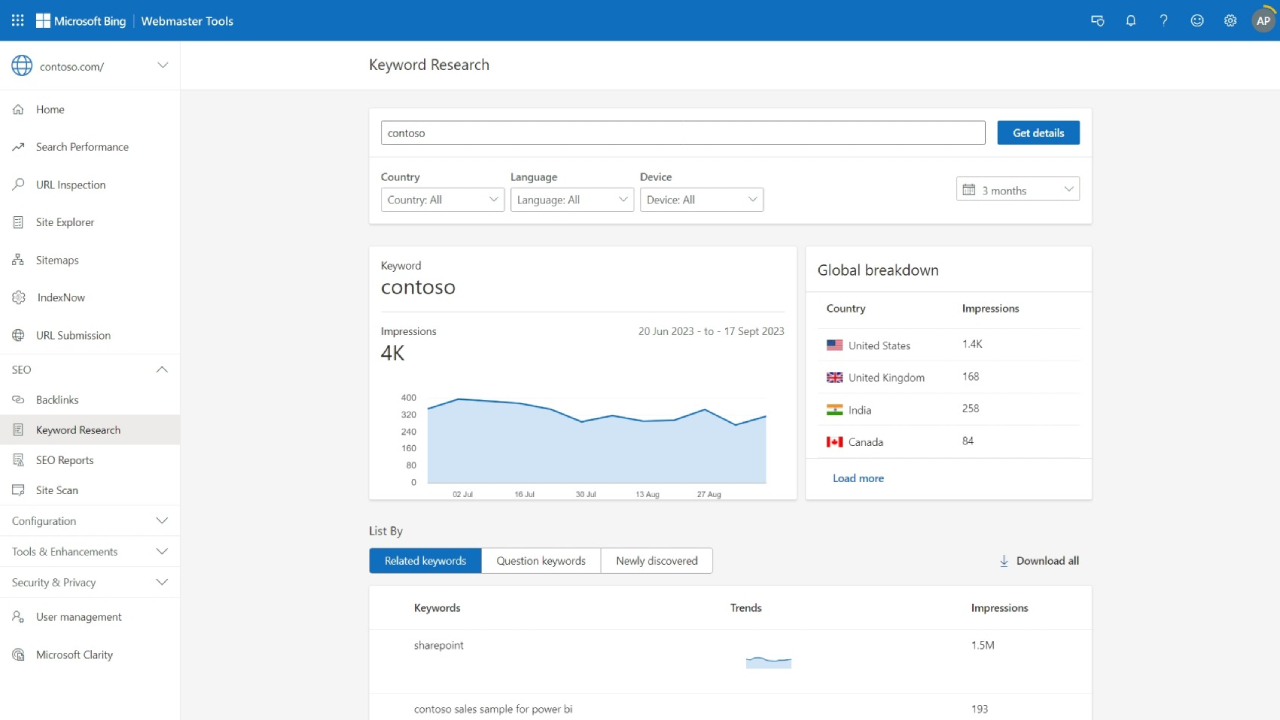The height and width of the screenshot is (720, 1280).
Task: Open the app launcher grid icon
Action: pyautogui.click(x=18, y=20)
